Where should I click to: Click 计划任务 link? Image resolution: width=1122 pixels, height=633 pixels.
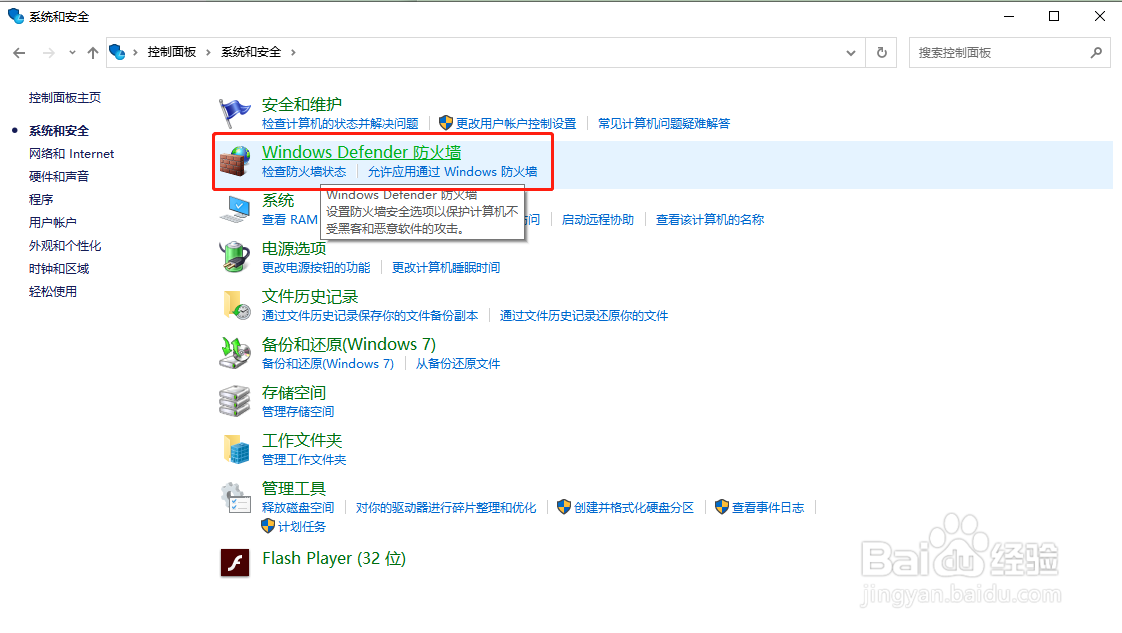click(x=301, y=526)
